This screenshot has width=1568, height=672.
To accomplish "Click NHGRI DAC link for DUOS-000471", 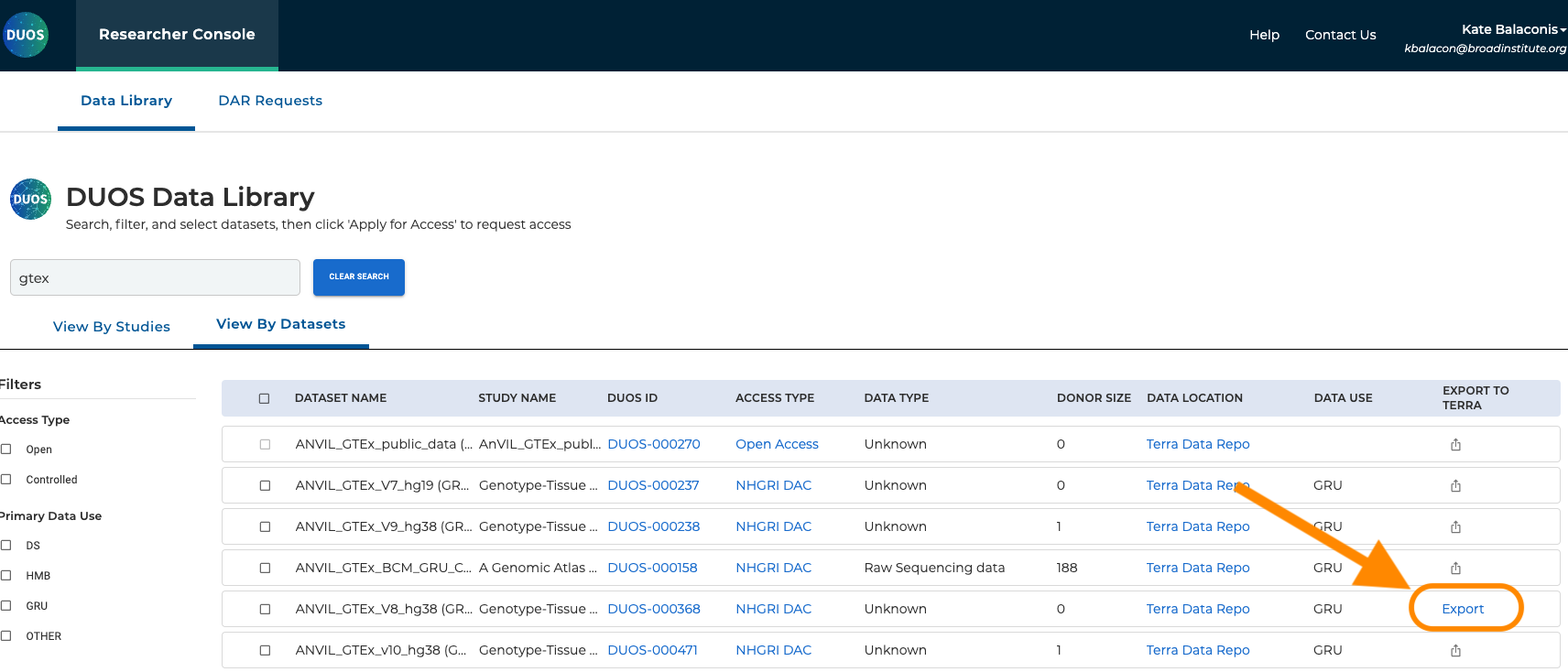I will click(x=773, y=650).
